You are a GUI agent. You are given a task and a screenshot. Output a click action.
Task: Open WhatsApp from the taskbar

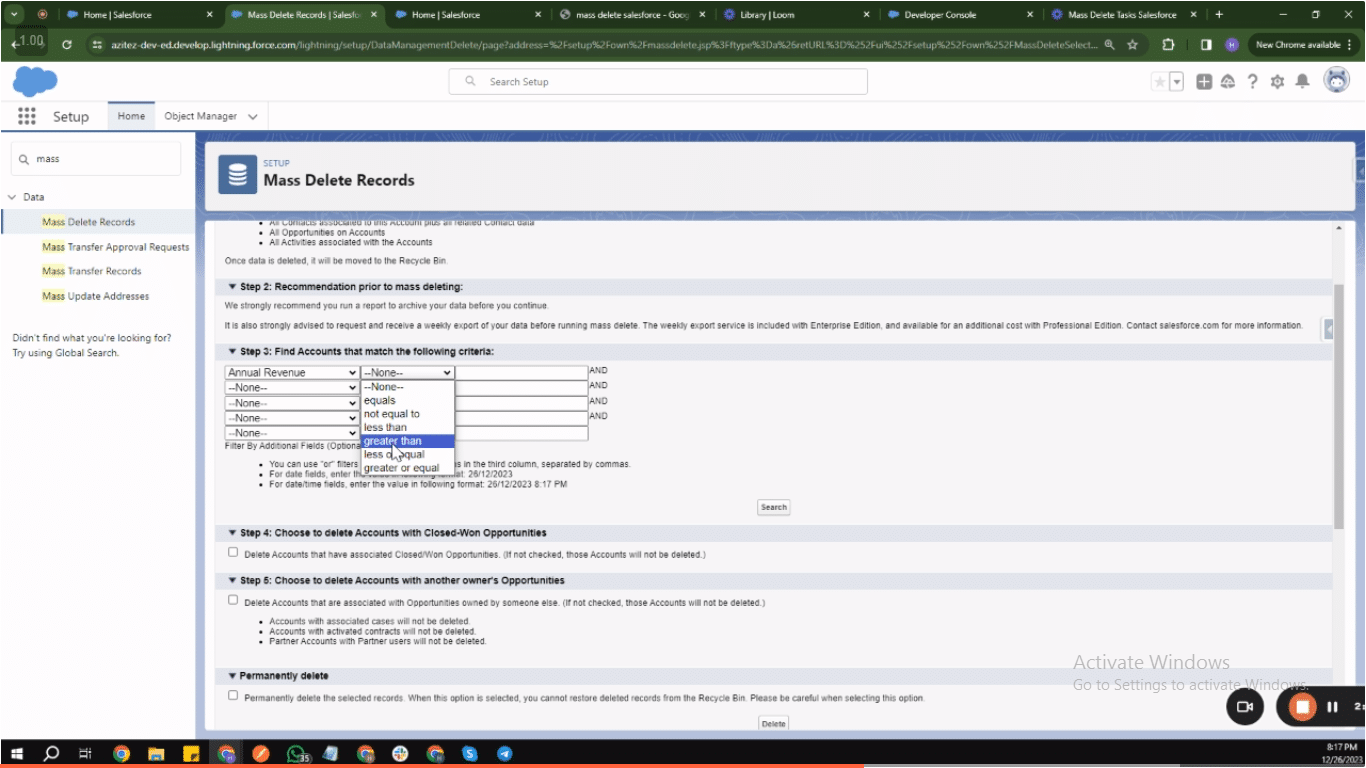[x=297, y=754]
